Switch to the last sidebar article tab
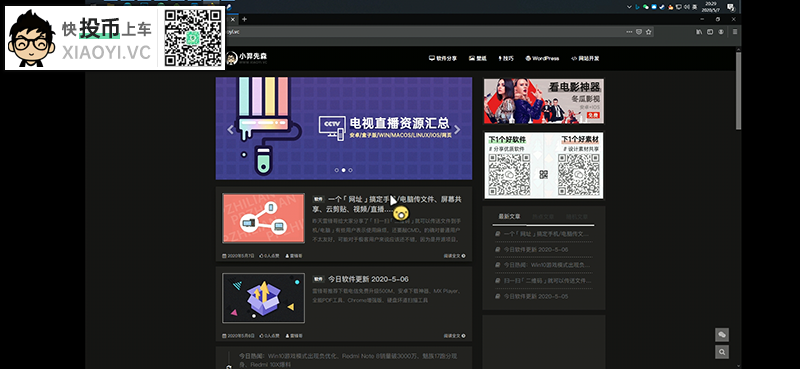This screenshot has height=369, width=800. coord(577,216)
